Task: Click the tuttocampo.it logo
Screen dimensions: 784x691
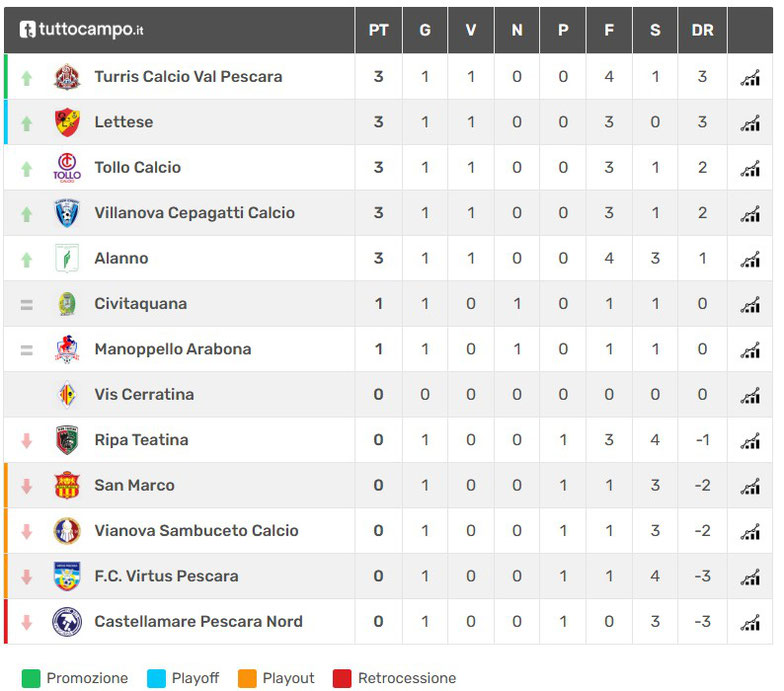Action: pyautogui.click(x=81, y=30)
